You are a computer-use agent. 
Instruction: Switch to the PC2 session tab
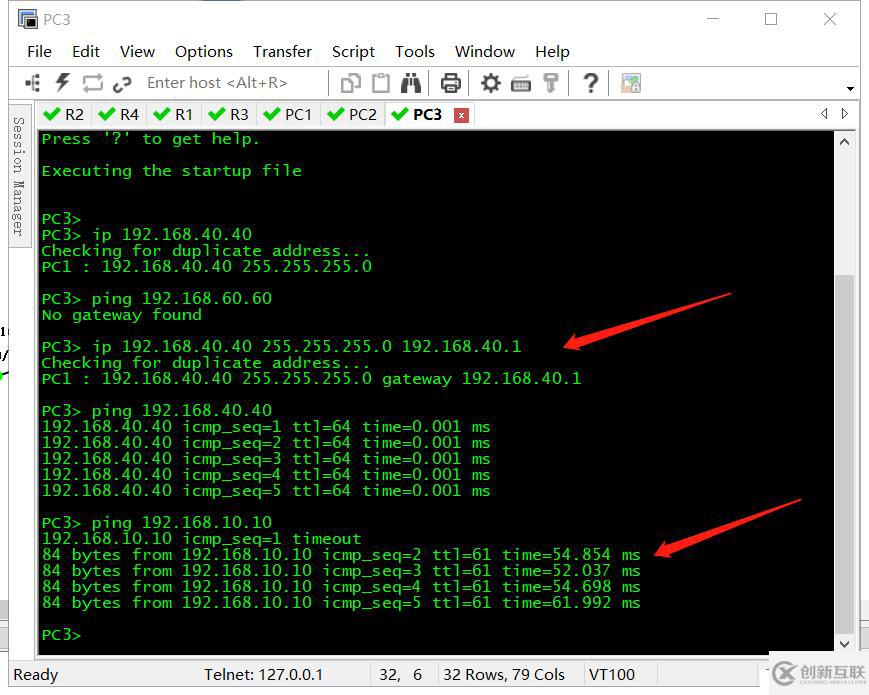[352, 115]
